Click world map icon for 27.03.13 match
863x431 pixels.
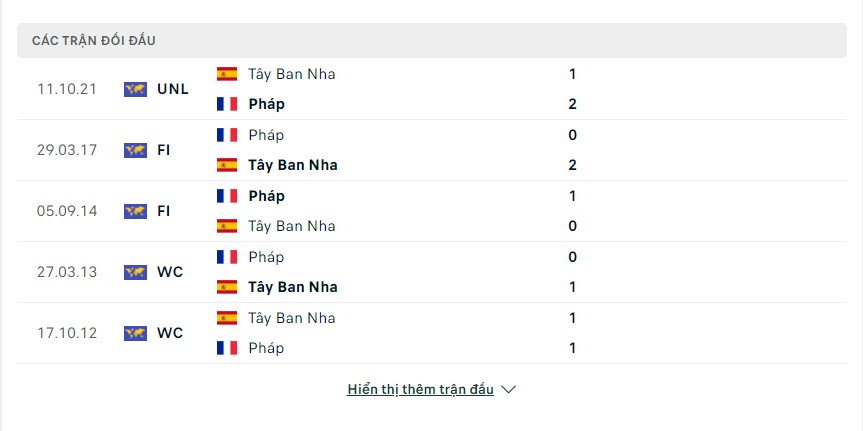point(135,272)
